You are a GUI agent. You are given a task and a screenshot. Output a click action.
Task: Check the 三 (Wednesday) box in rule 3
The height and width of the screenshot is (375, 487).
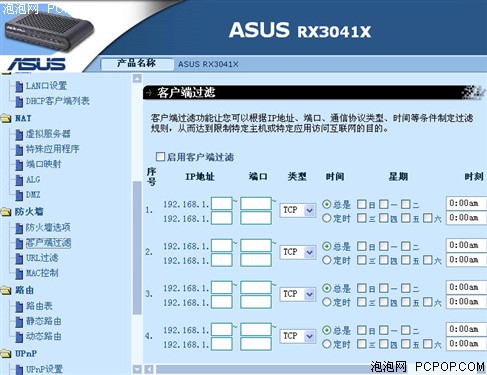pos(362,302)
